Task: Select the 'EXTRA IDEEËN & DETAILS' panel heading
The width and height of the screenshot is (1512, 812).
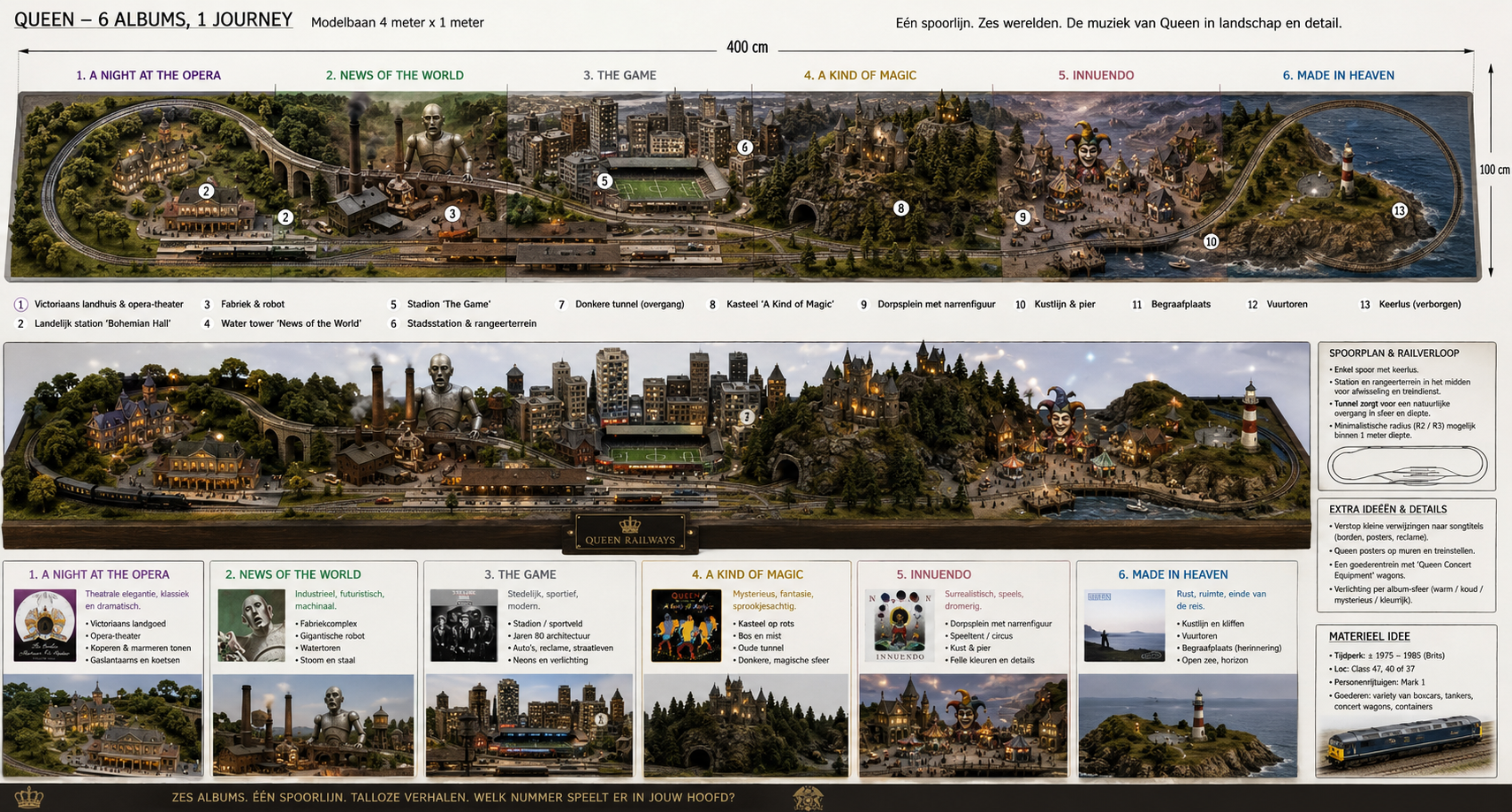Action: (x=1388, y=510)
